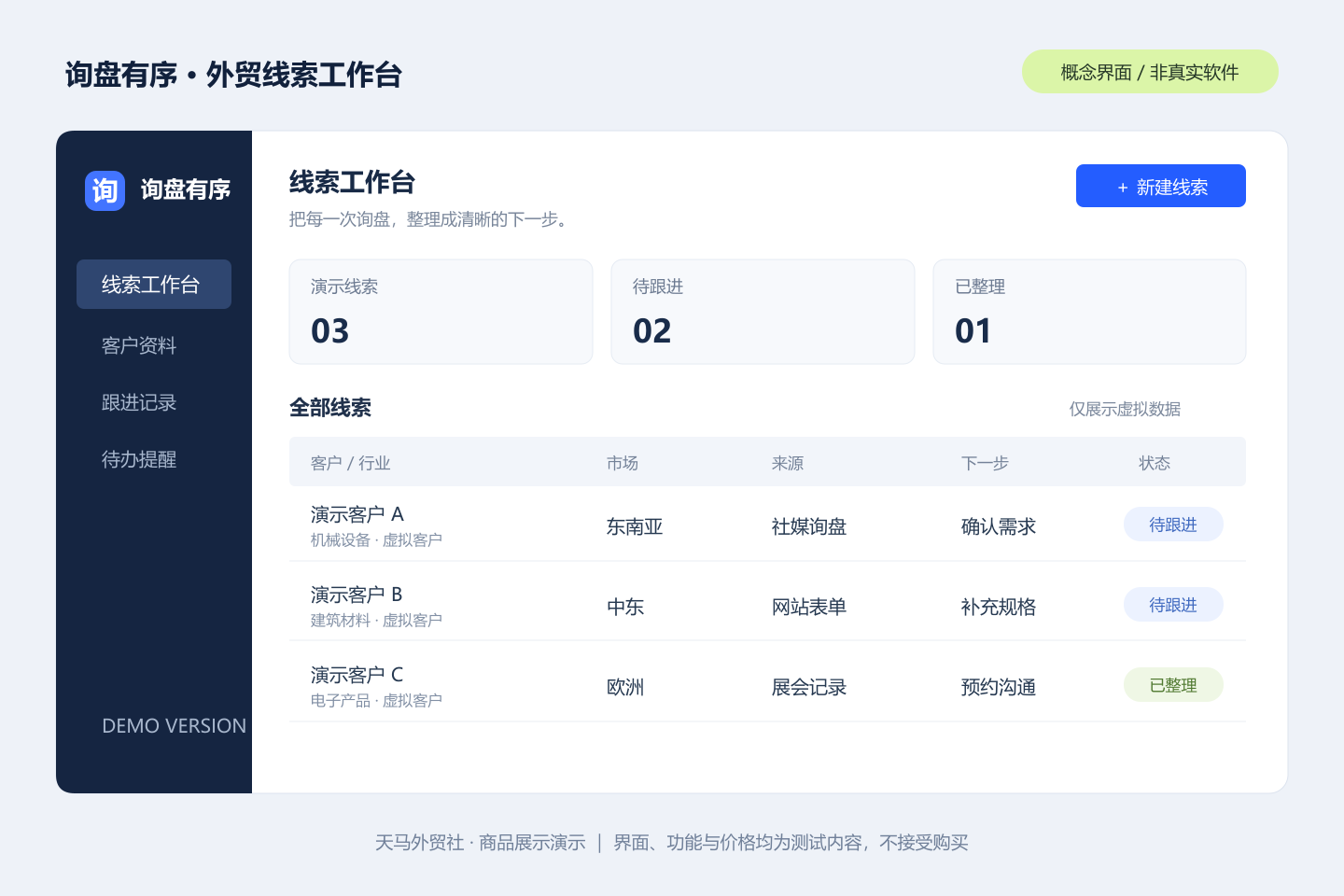The height and width of the screenshot is (896, 1344).
Task: Open 跟进记录 from the sidebar
Action: pos(139,402)
